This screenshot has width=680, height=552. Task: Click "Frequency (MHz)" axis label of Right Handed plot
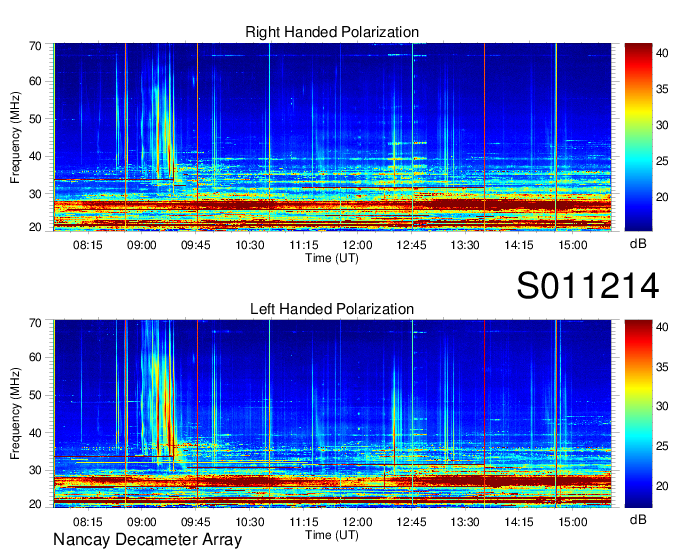click(x=15, y=137)
